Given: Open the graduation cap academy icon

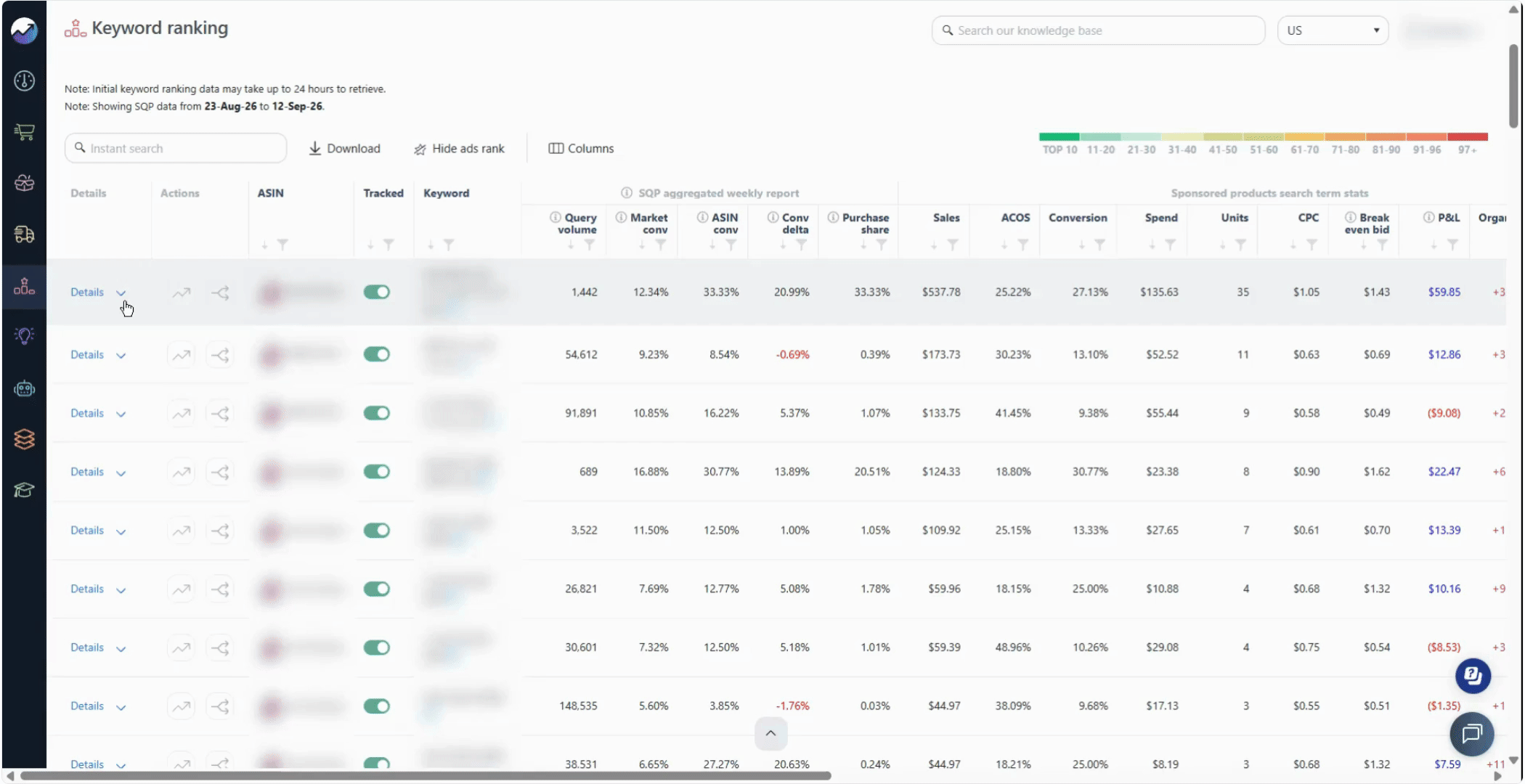Looking at the screenshot, I should pyautogui.click(x=25, y=490).
